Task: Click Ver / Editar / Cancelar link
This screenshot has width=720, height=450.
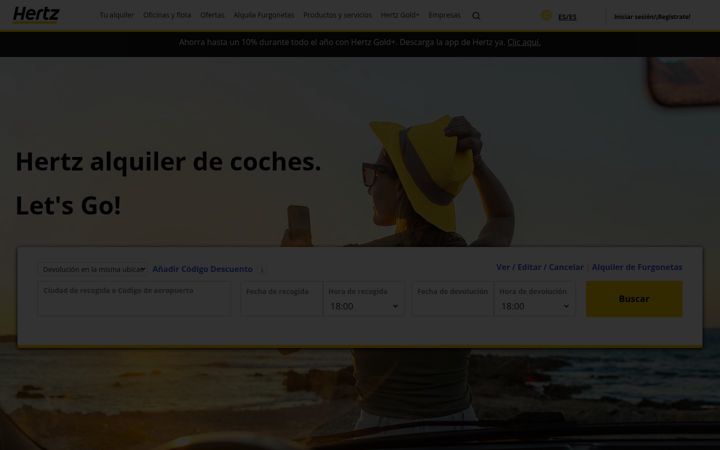Action: pyautogui.click(x=540, y=267)
